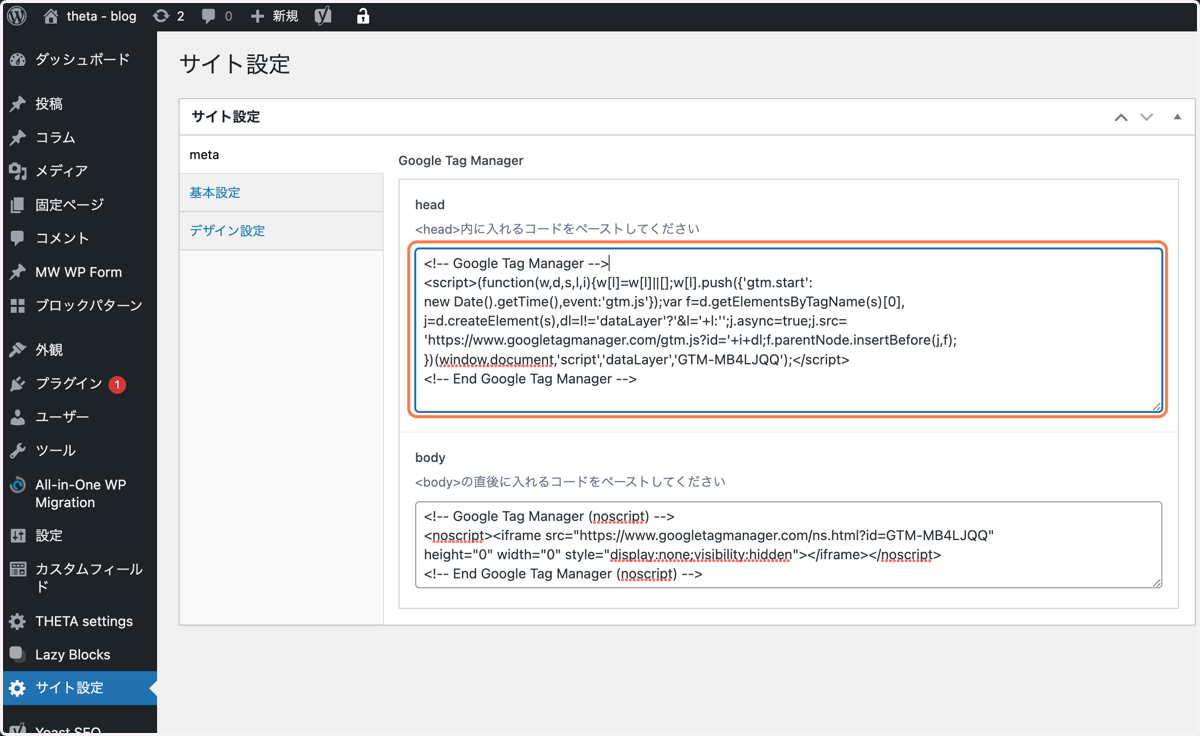Open the theta - blog site link
The height and width of the screenshot is (736, 1200).
[x=101, y=16]
